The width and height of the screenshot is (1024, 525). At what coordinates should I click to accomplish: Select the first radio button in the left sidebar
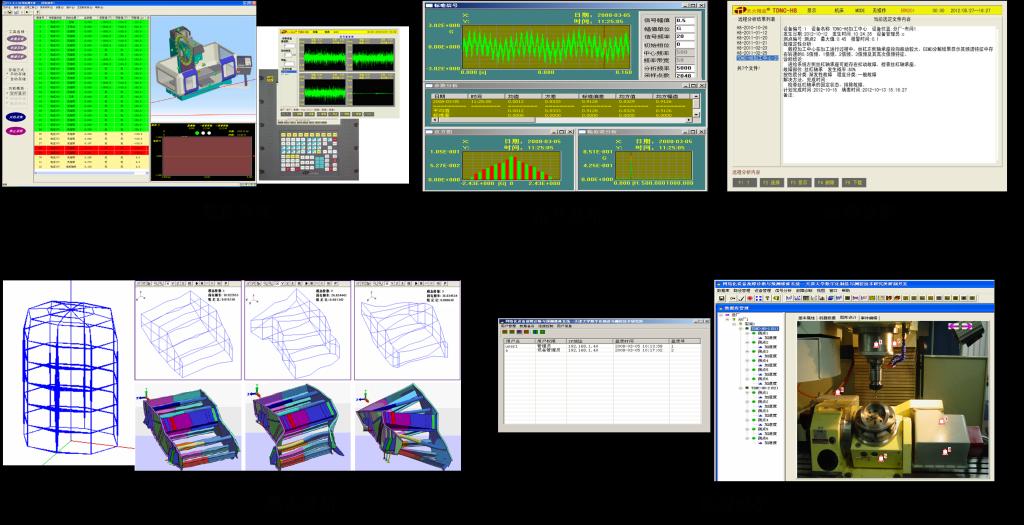point(8,73)
